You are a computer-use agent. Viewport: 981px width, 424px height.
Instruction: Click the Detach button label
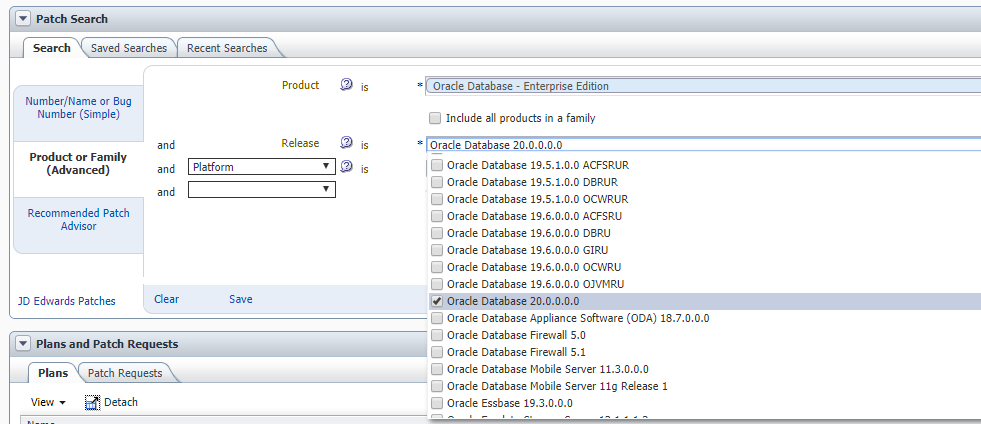[121, 402]
